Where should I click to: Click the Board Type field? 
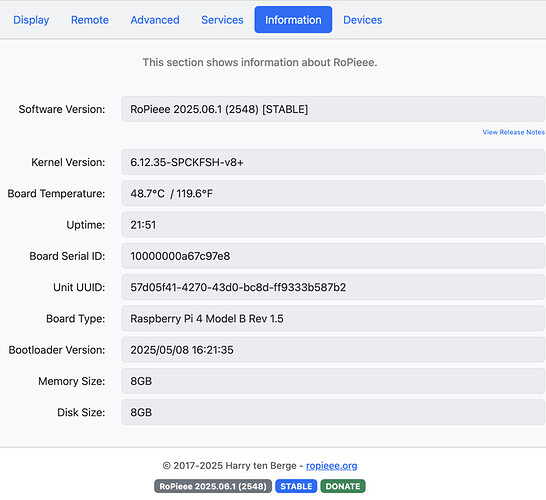[333, 319]
